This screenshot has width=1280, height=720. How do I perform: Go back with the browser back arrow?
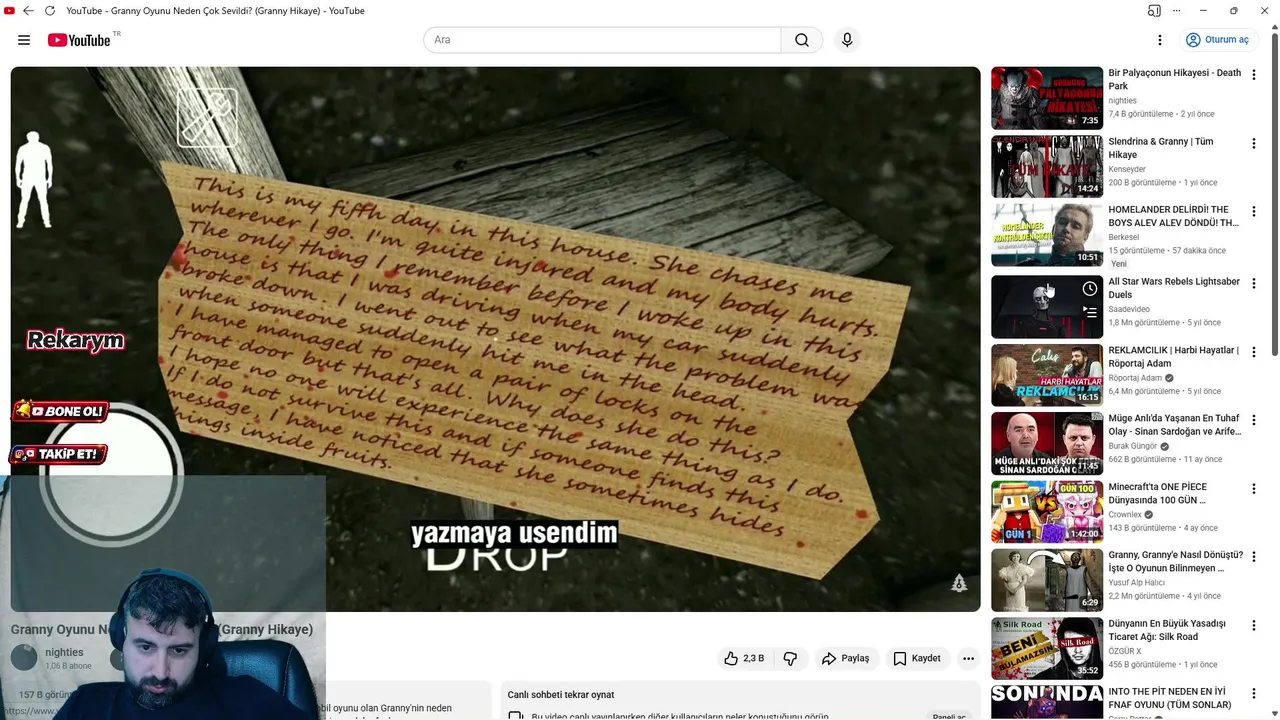[x=28, y=11]
